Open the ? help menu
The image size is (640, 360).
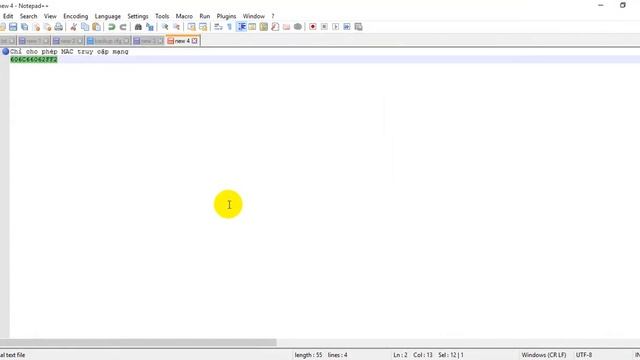273,16
